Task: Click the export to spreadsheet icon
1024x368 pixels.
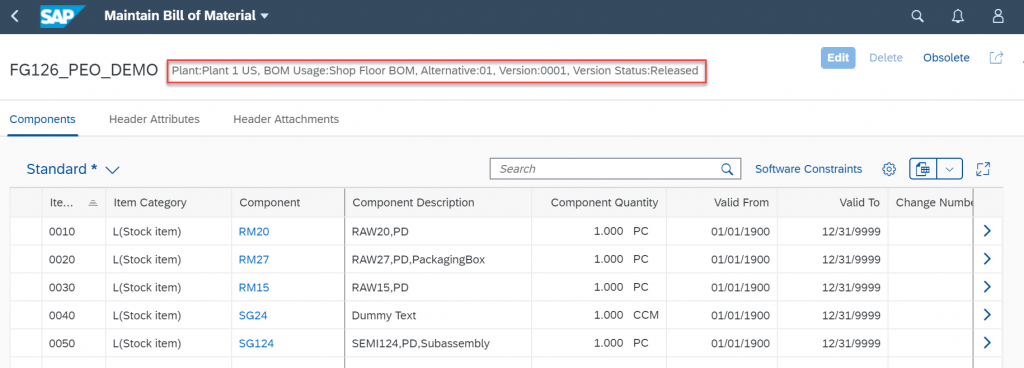Action: (x=923, y=169)
